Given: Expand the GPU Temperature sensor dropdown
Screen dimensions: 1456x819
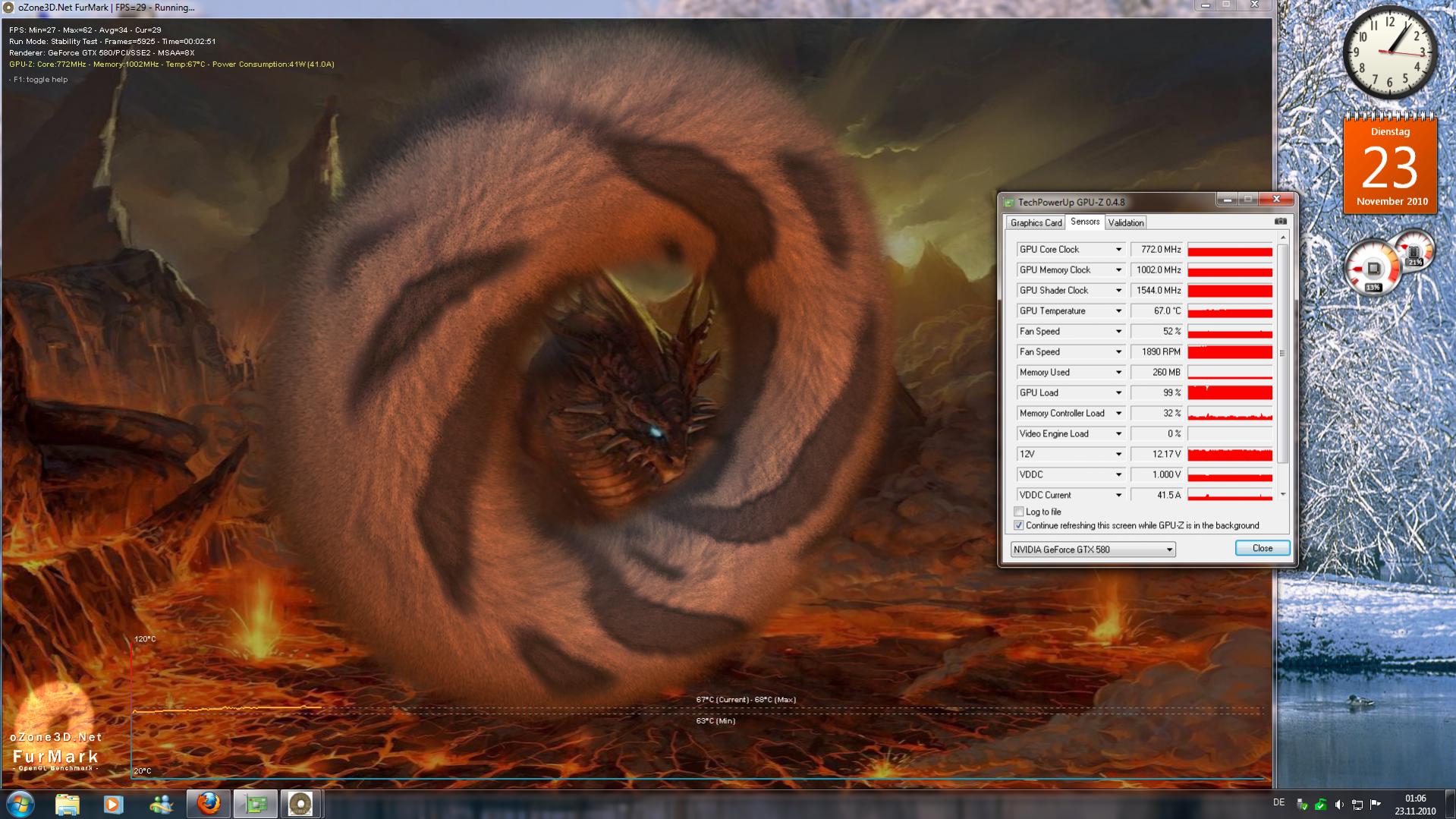Looking at the screenshot, I should coord(1118,311).
